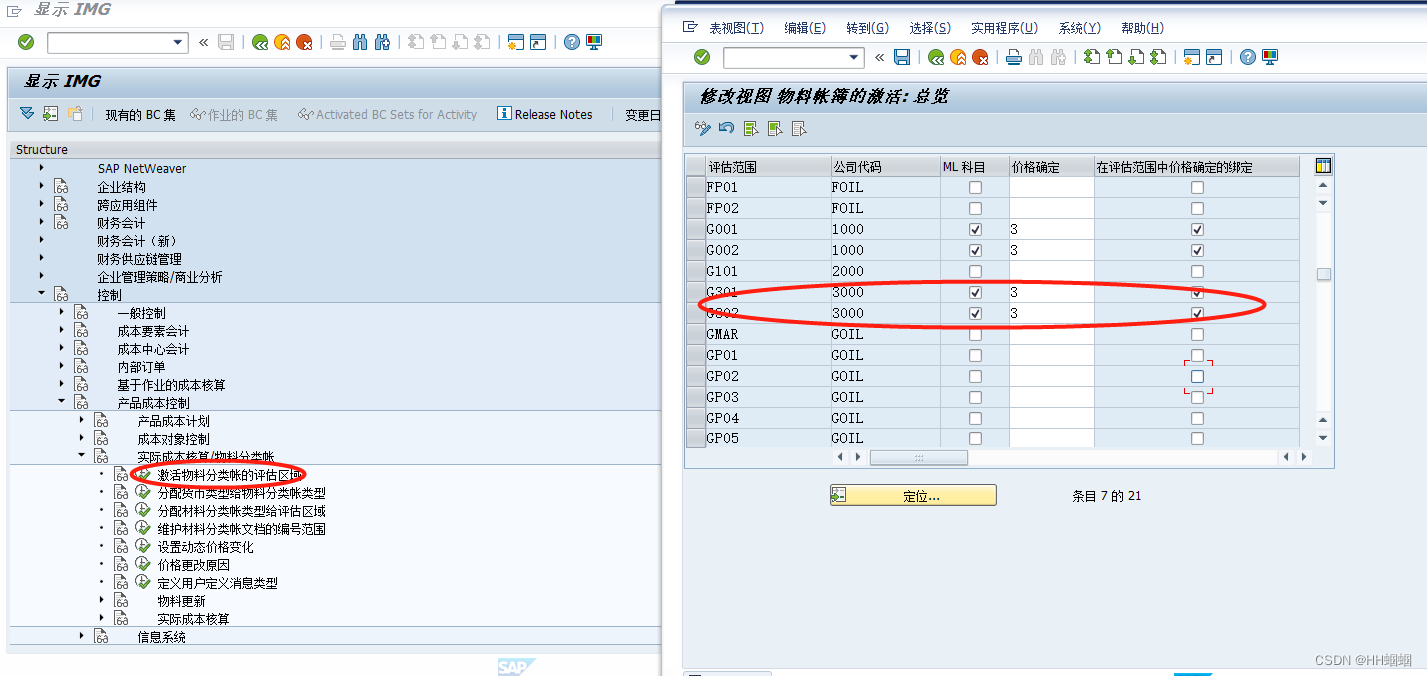The image size is (1427, 676).
Task: Click the Undo icon below the view title
Action: click(x=726, y=128)
